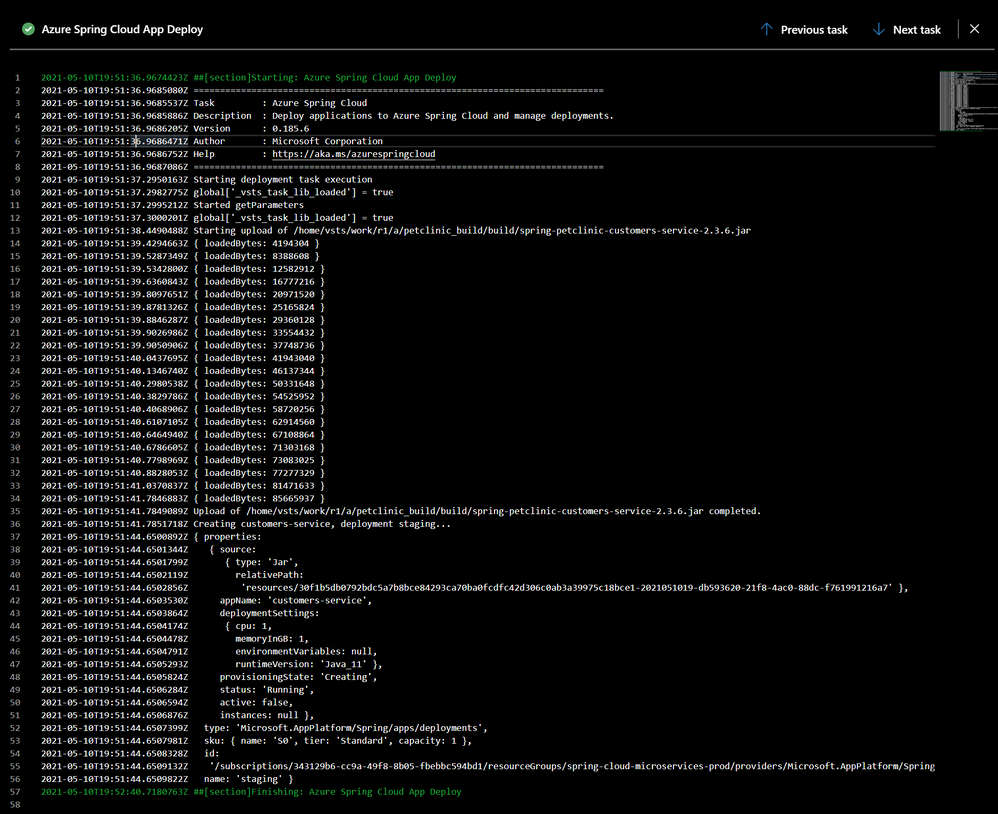Select line number 13 starting the jar upload

pyautogui.click(x=18, y=230)
